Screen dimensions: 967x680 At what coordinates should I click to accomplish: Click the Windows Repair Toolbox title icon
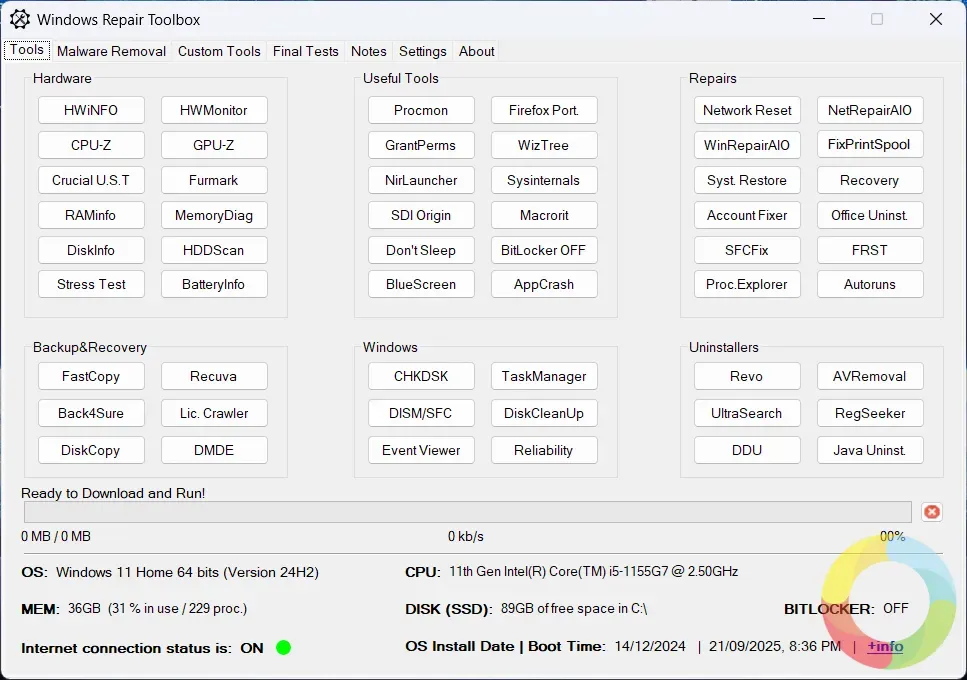click(x=20, y=20)
